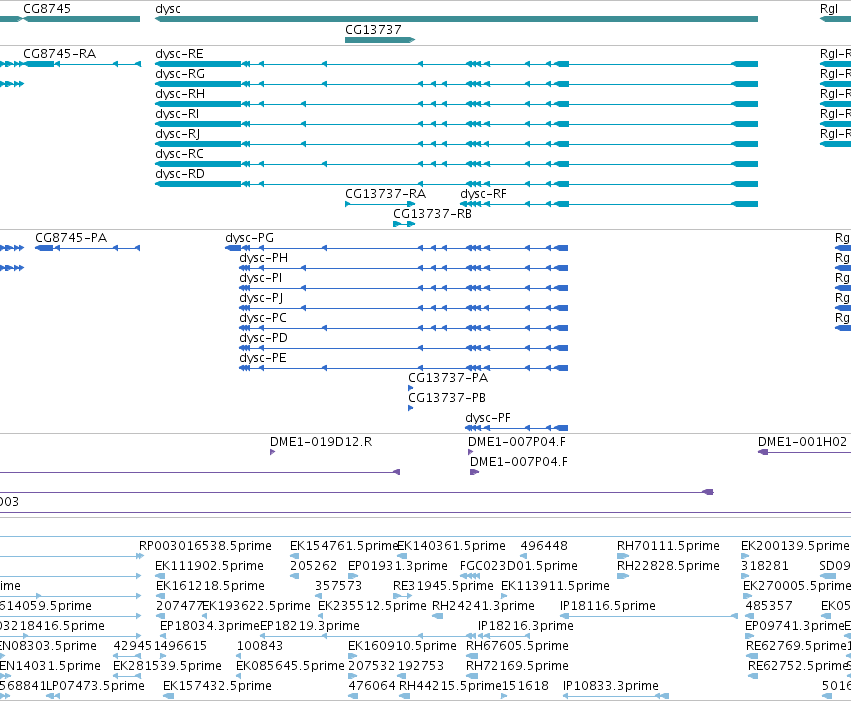Screen dimensions: 851x701
Task: Open transcript dysc-RG details
Action: (x=456, y=84)
